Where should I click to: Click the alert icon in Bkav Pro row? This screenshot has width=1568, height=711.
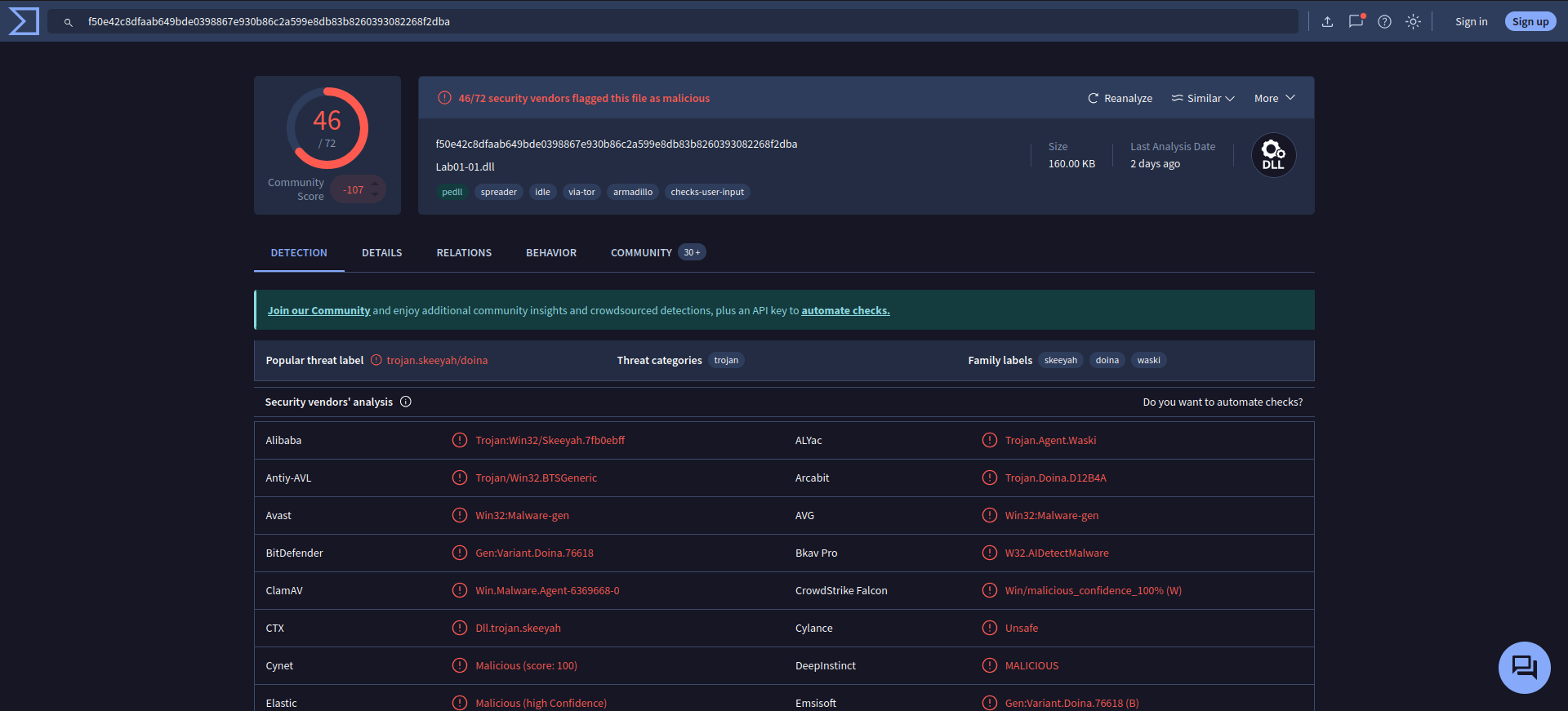(x=989, y=553)
